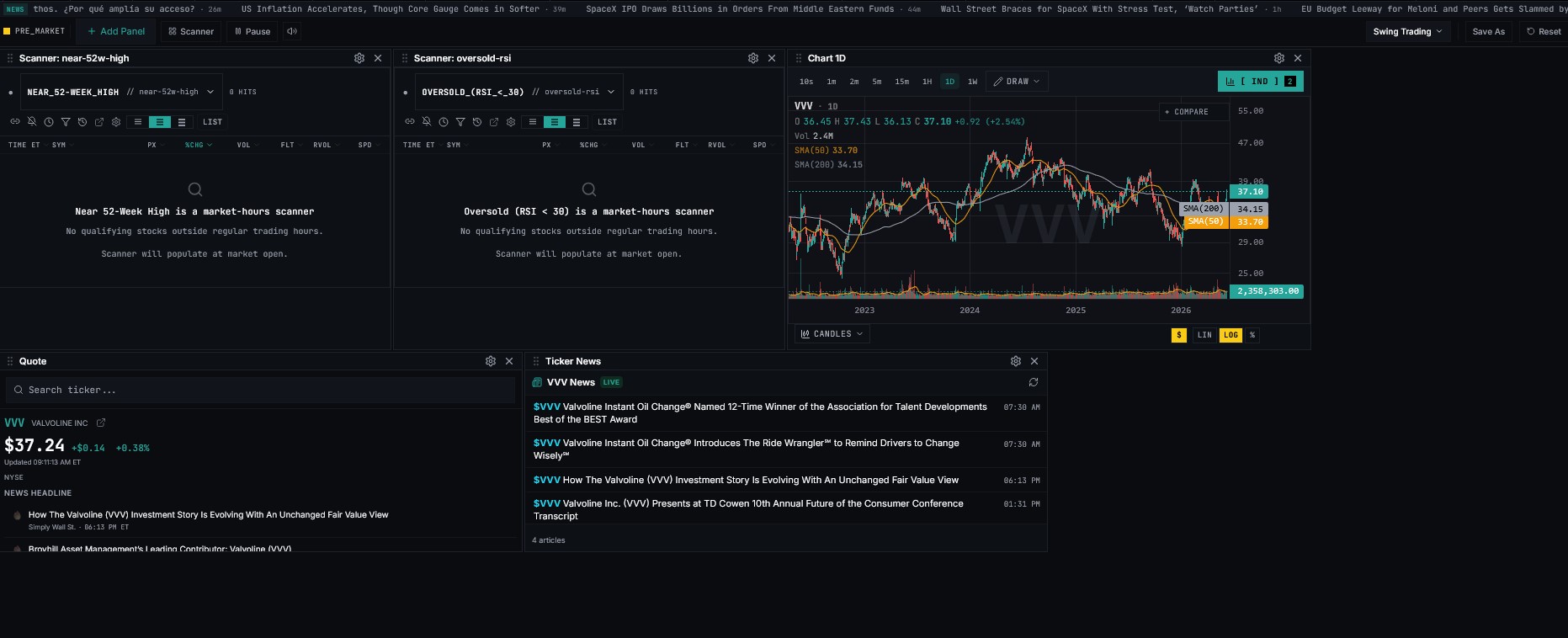Open toolbar gear in oversold-rsi scanner
1568x638 pixels.
511,122
